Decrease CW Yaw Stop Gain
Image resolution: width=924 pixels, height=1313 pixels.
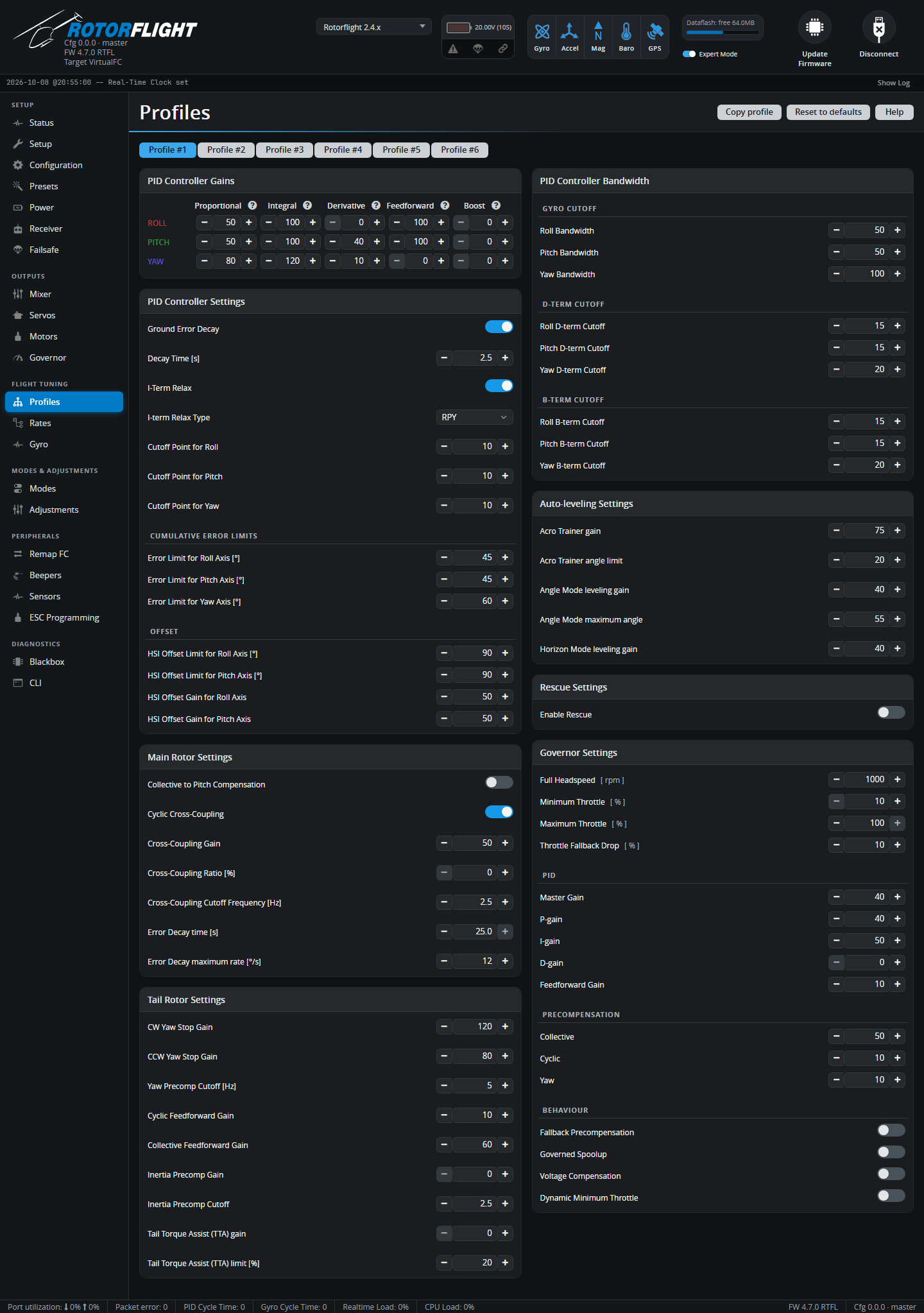[444, 1027]
